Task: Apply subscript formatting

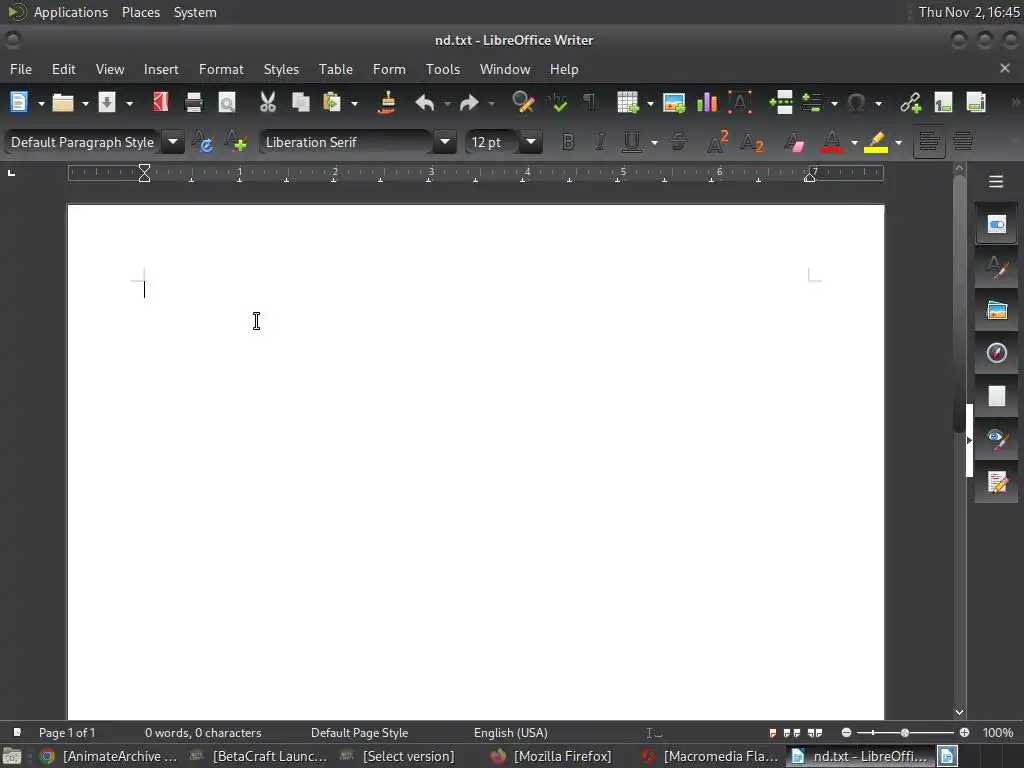Action: [x=752, y=142]
